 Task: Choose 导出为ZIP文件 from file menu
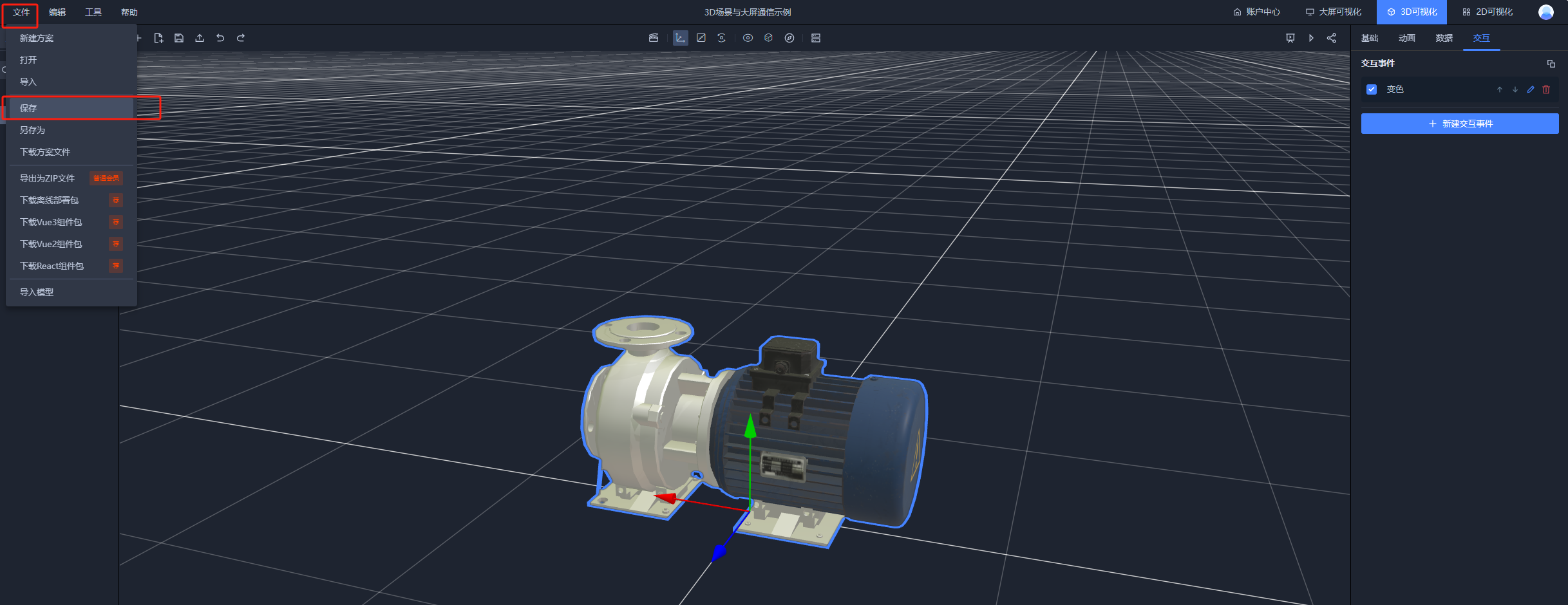[x=71, y=178]
